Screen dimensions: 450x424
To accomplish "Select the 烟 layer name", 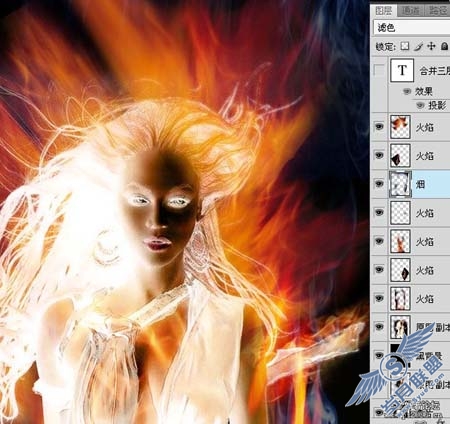I will (x=420, y=184).
